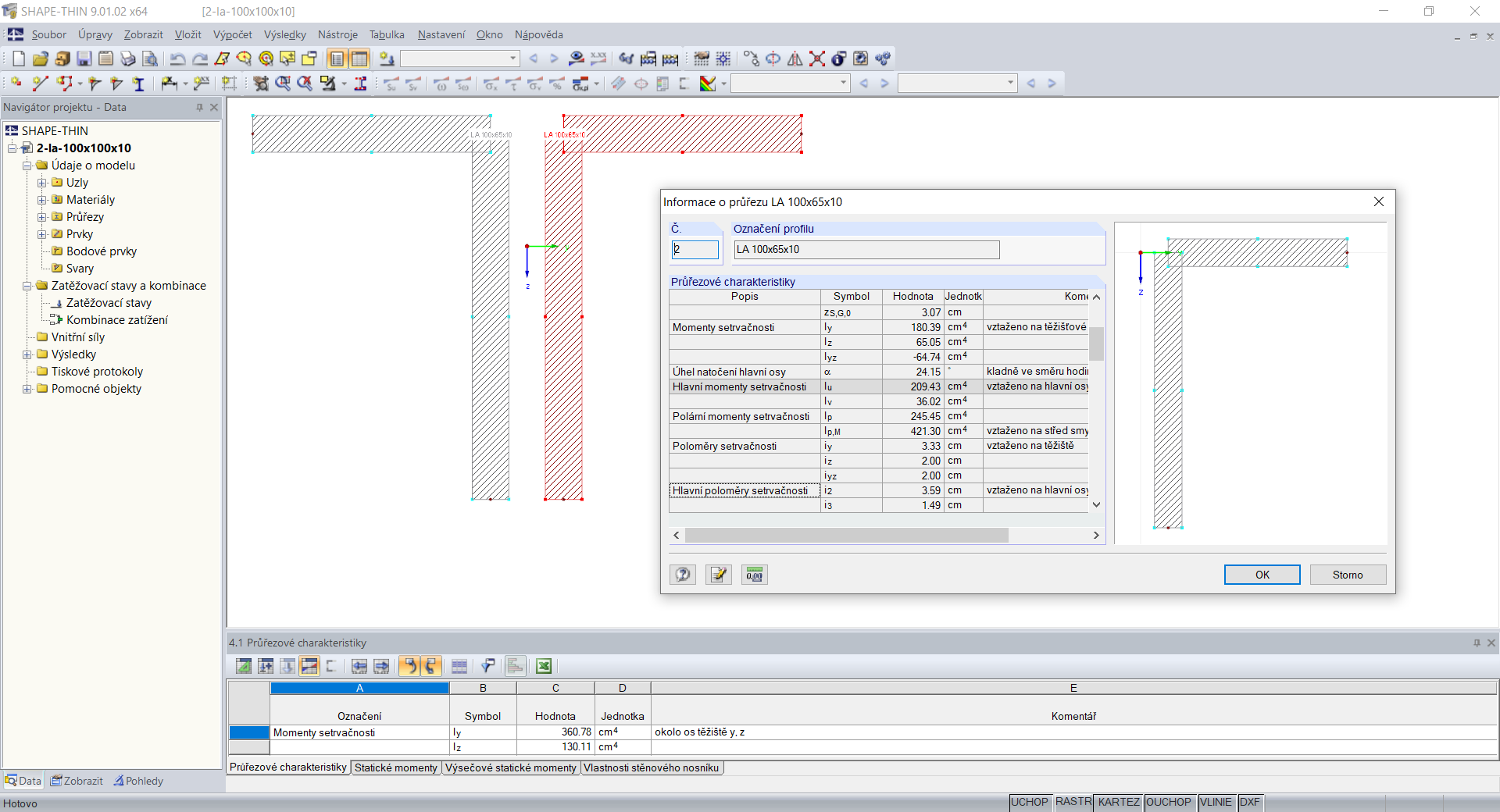Image resolution: width=1500 pixels, height=812 pixels.
Task: Expand the Průřezy tree node
Action: [x=42, y=217]
